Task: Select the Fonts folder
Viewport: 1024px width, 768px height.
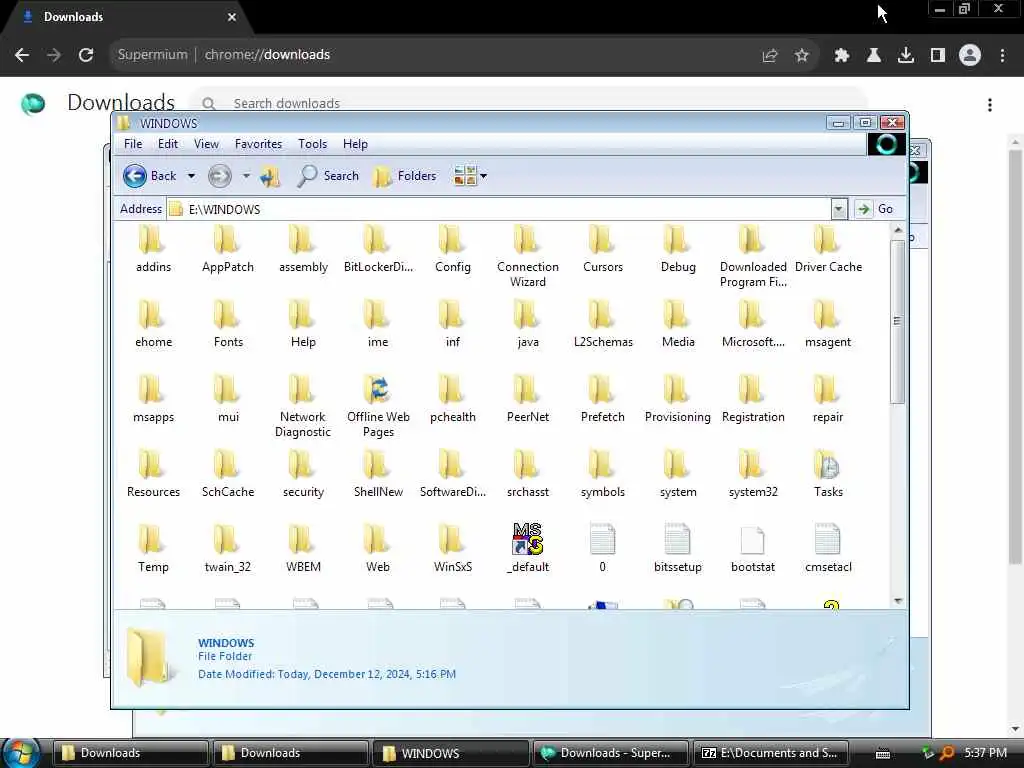Action: pyautogui.click(x=228, y=325)
